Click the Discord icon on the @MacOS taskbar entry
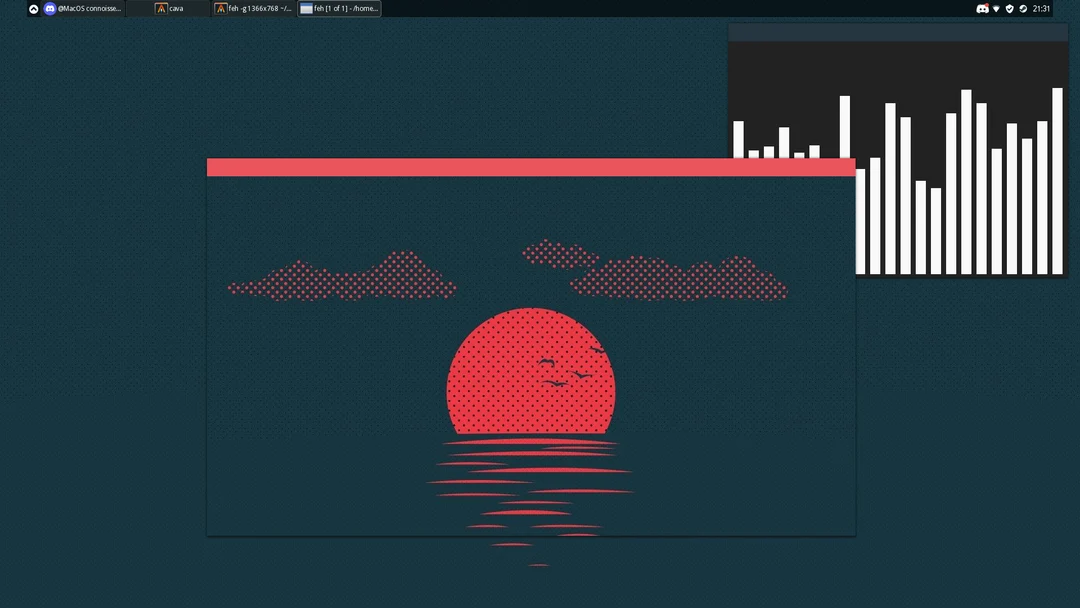This screenshot has width=1080, height=608. click(50, 8)
